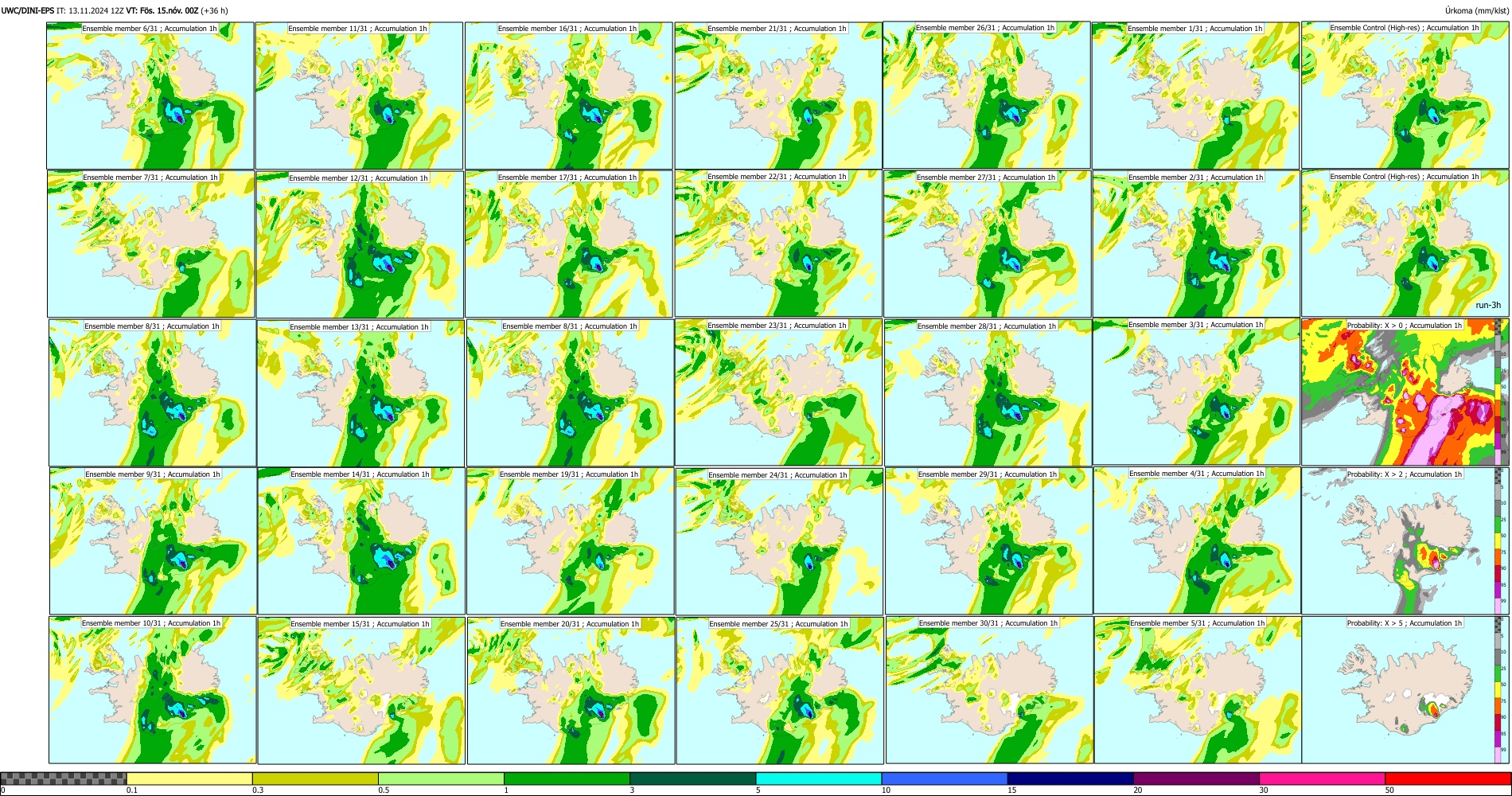Choose the light green 0.5–1 legend swatch

441,778
